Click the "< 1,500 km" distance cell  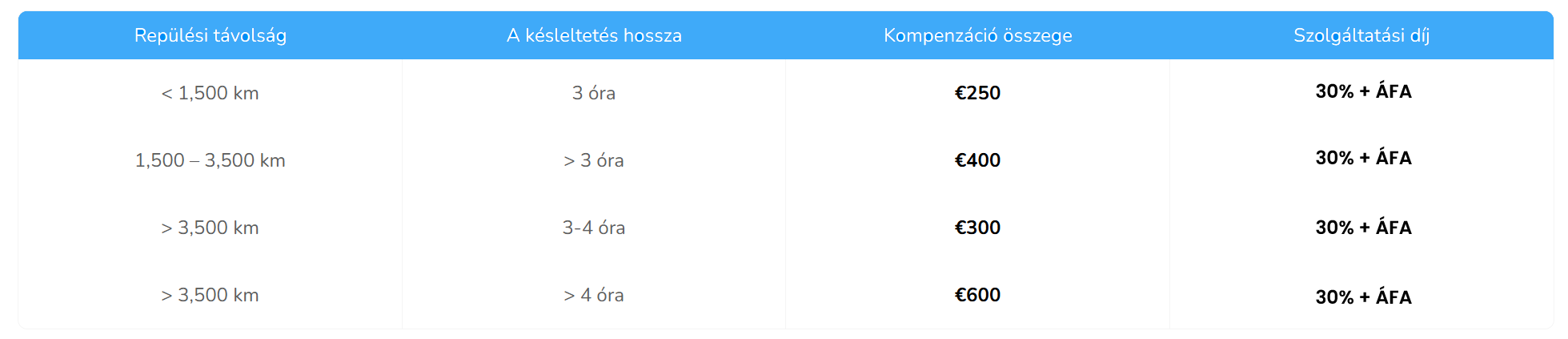[x=210, y=93]
